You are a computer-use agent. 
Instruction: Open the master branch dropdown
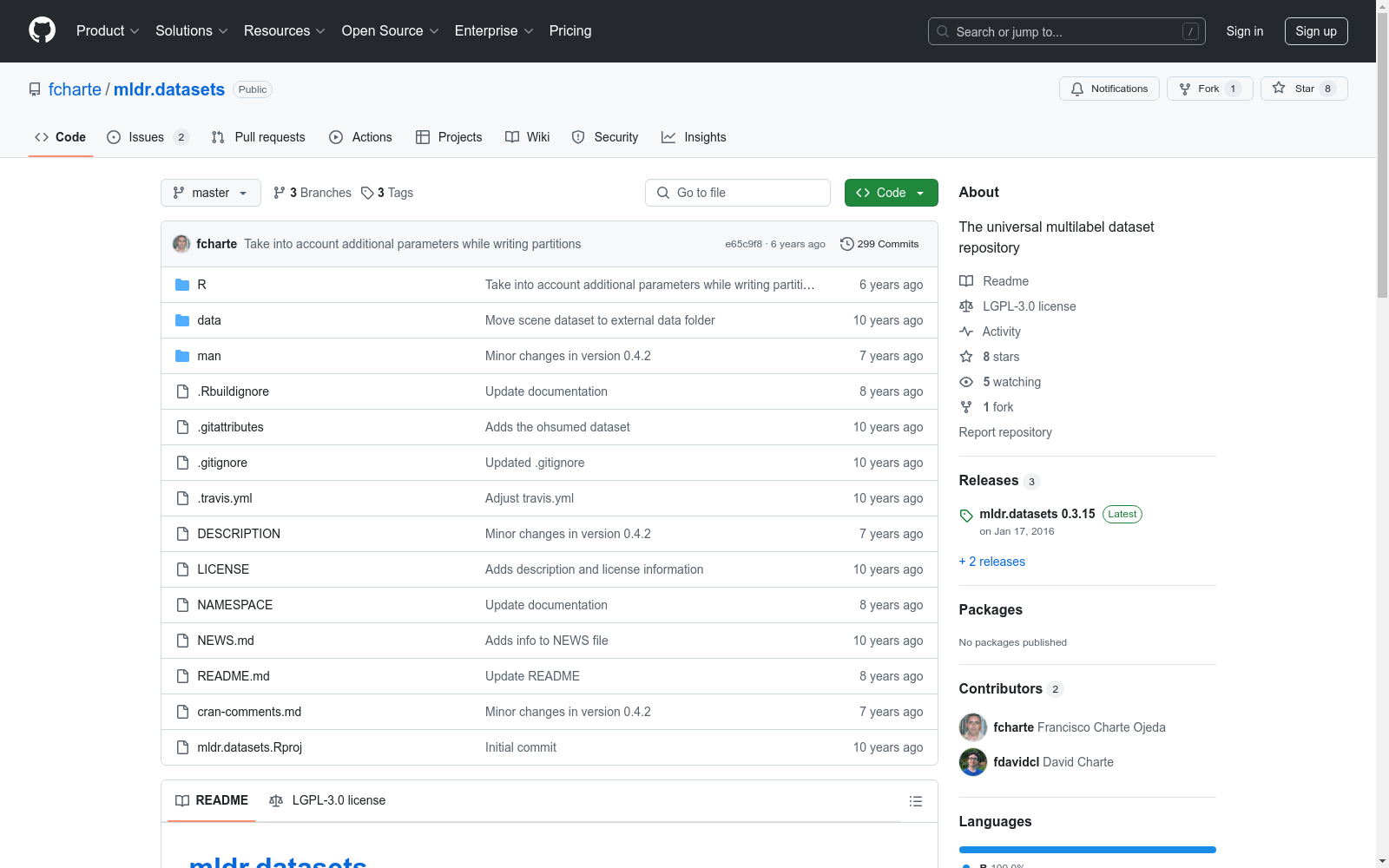coord(211,193)
